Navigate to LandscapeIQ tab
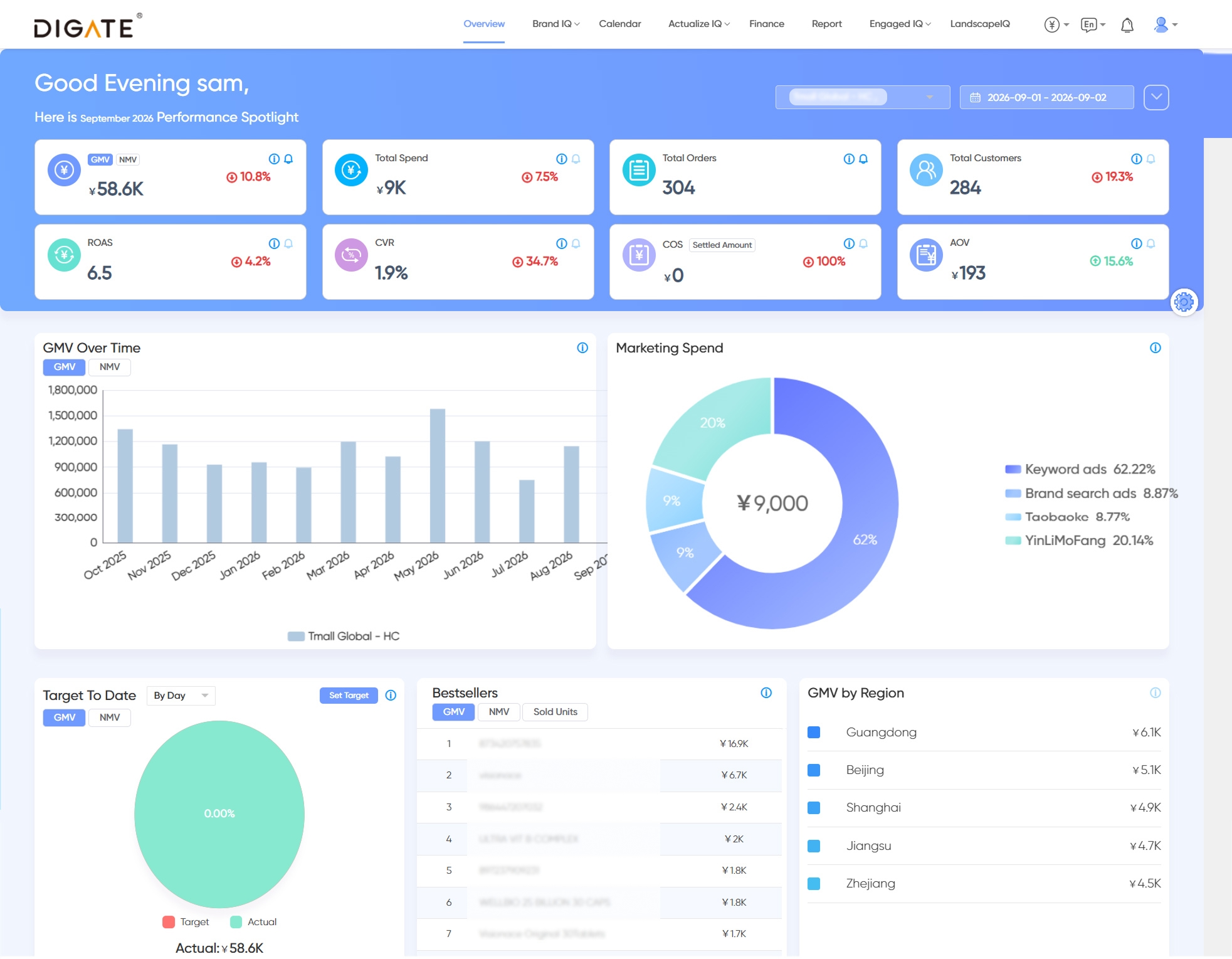 pyautogui.click(x=980, y=24)
